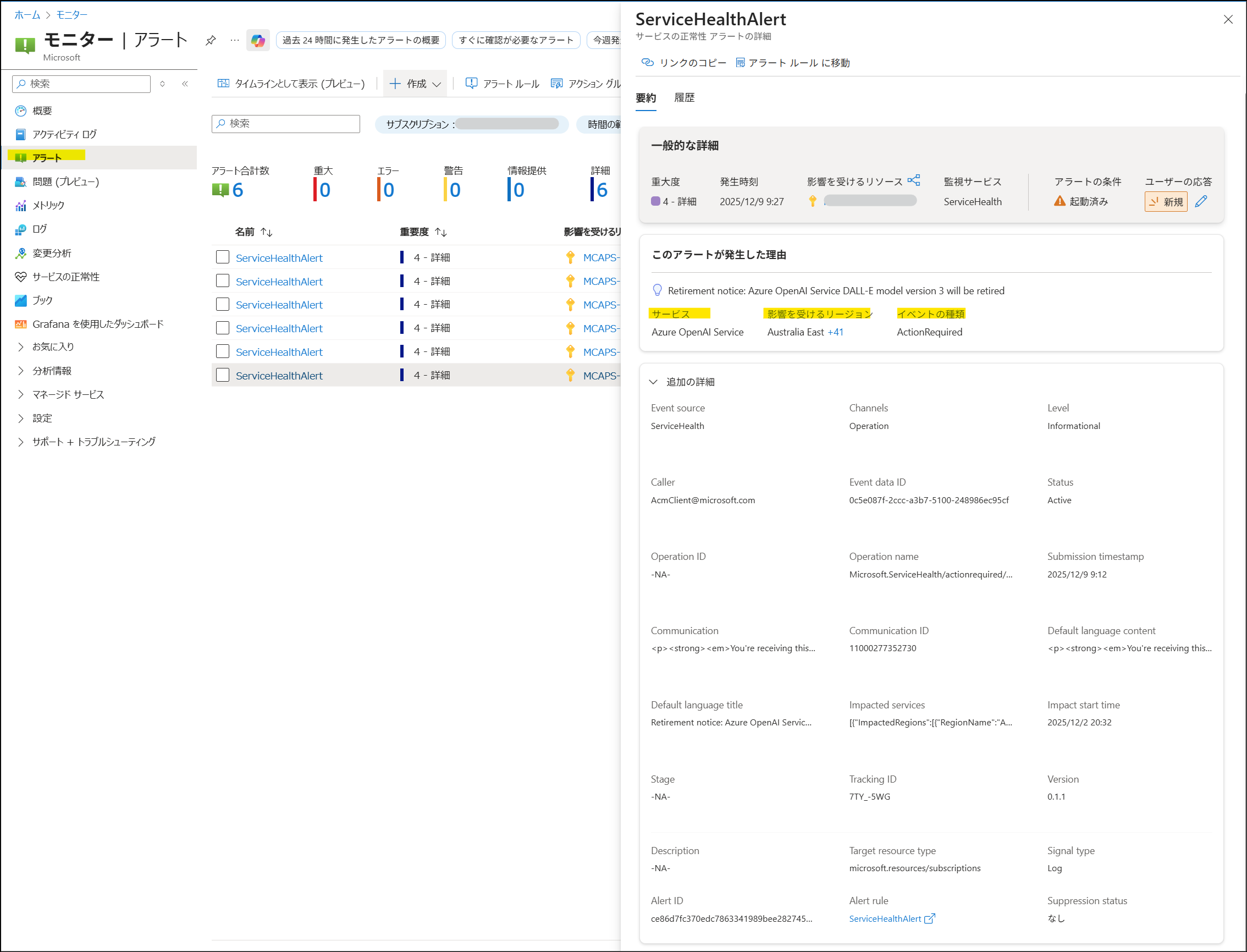
Task: Select the fifth ServiceHealthAlert row checkbox
Action: [x=223, y=352]
